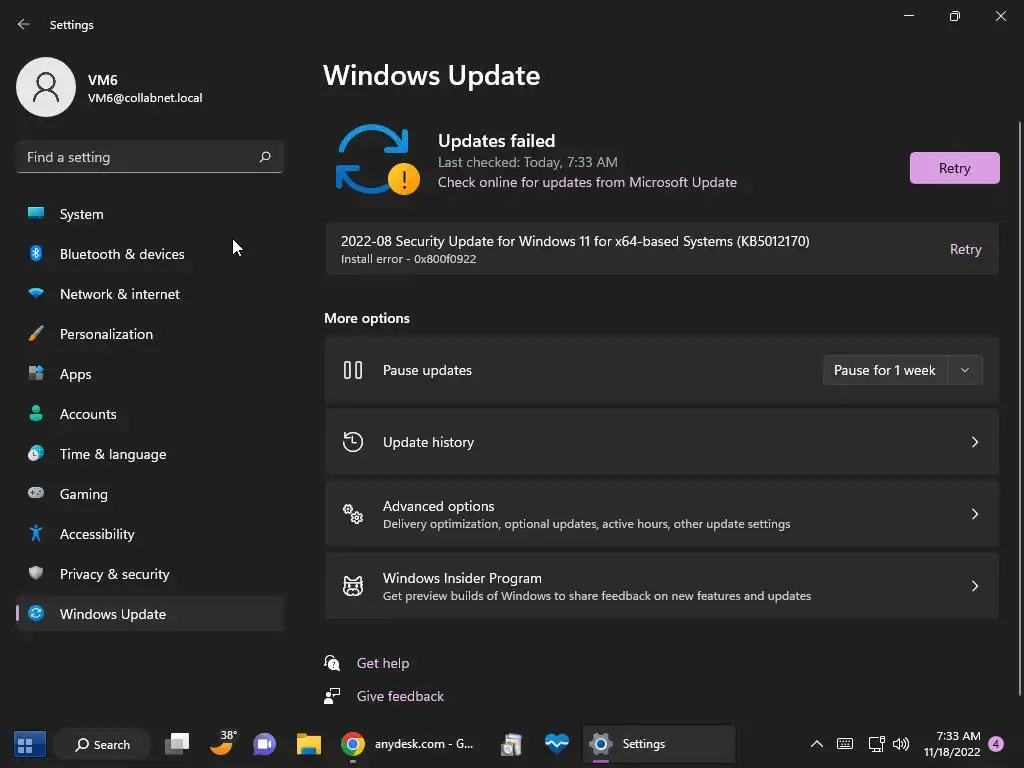Screen dimensions: 1024x768
Task: Check online for updates from Microsoft Update
Action: click(587, 182)
